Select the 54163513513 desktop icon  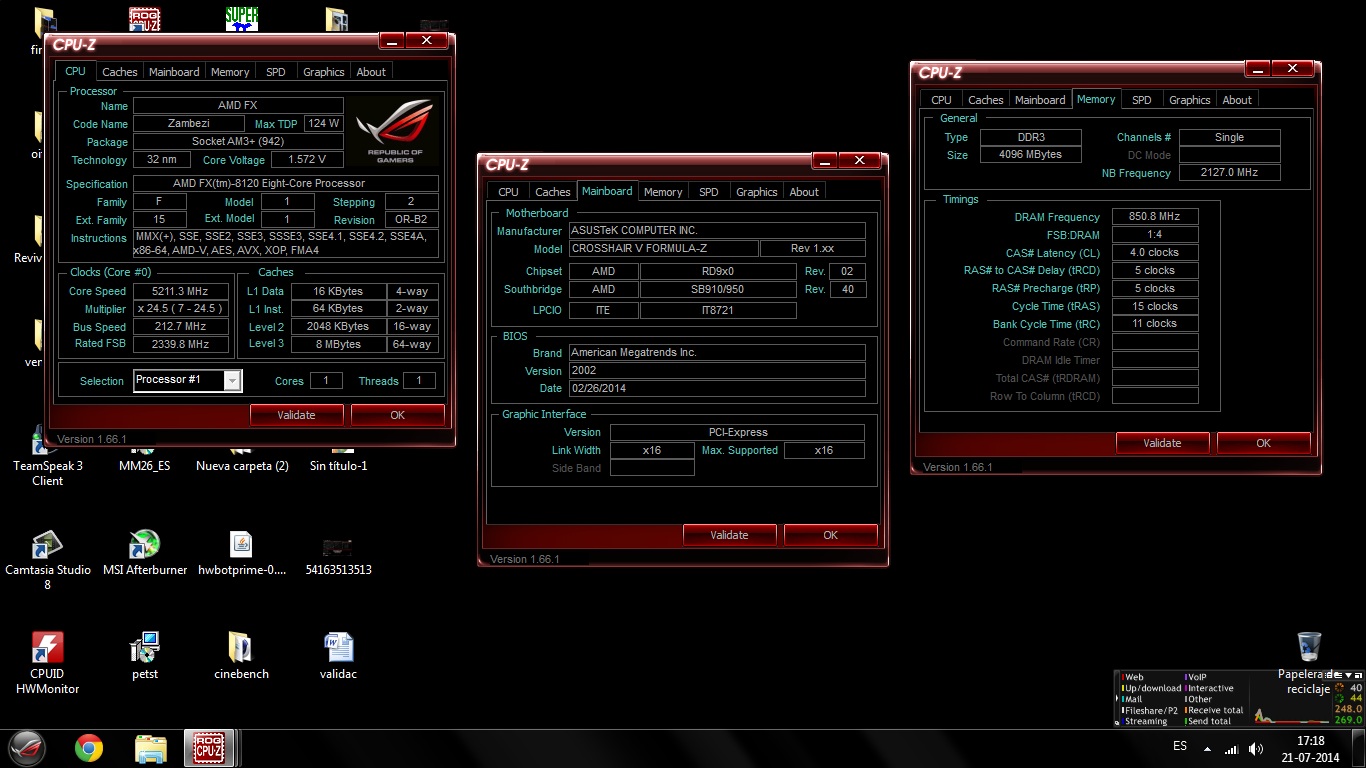(338, 553)
